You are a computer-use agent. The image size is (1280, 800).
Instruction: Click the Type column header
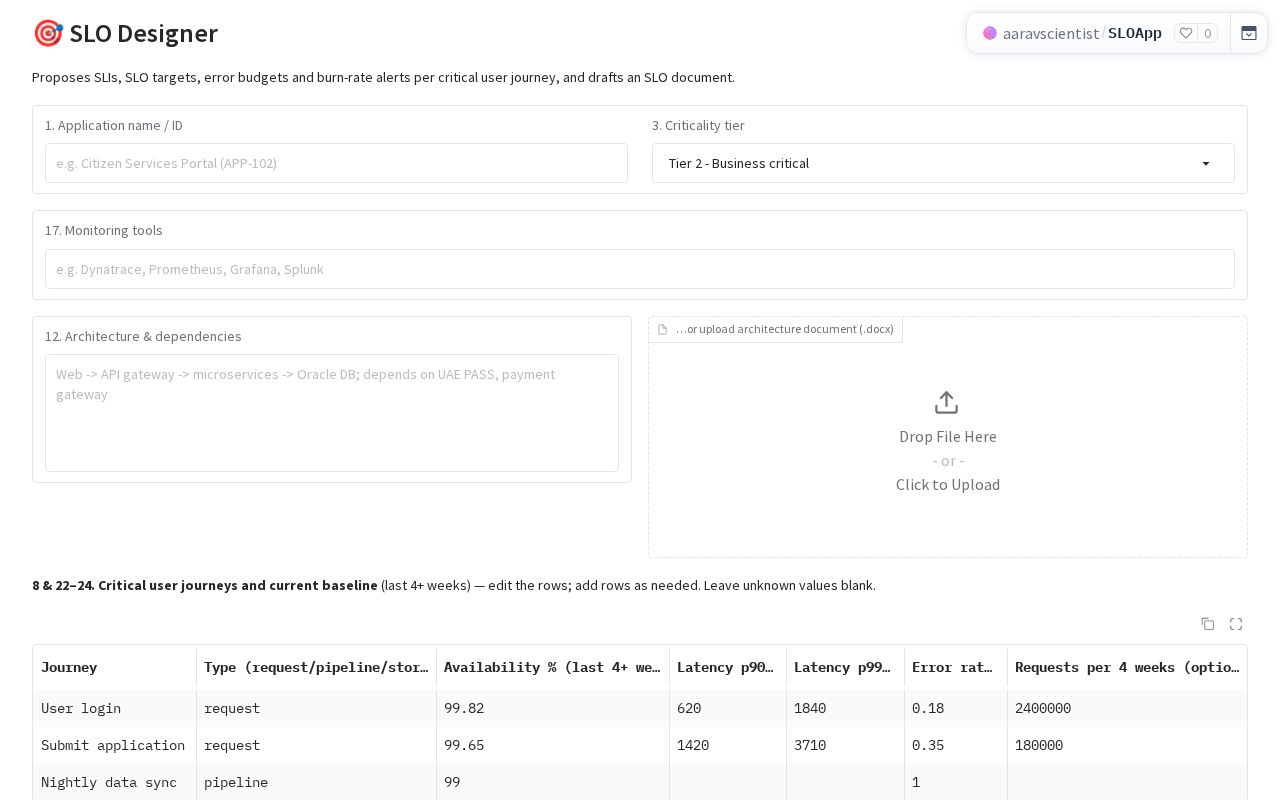[317, 667]
